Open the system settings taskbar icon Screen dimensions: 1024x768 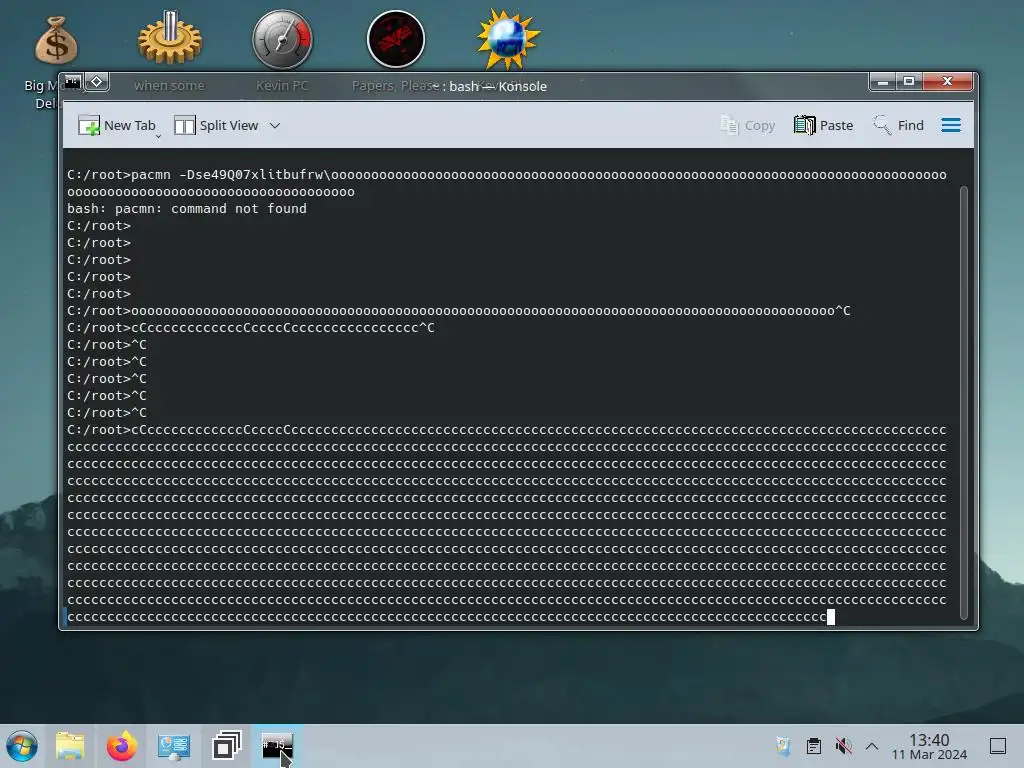174,746
